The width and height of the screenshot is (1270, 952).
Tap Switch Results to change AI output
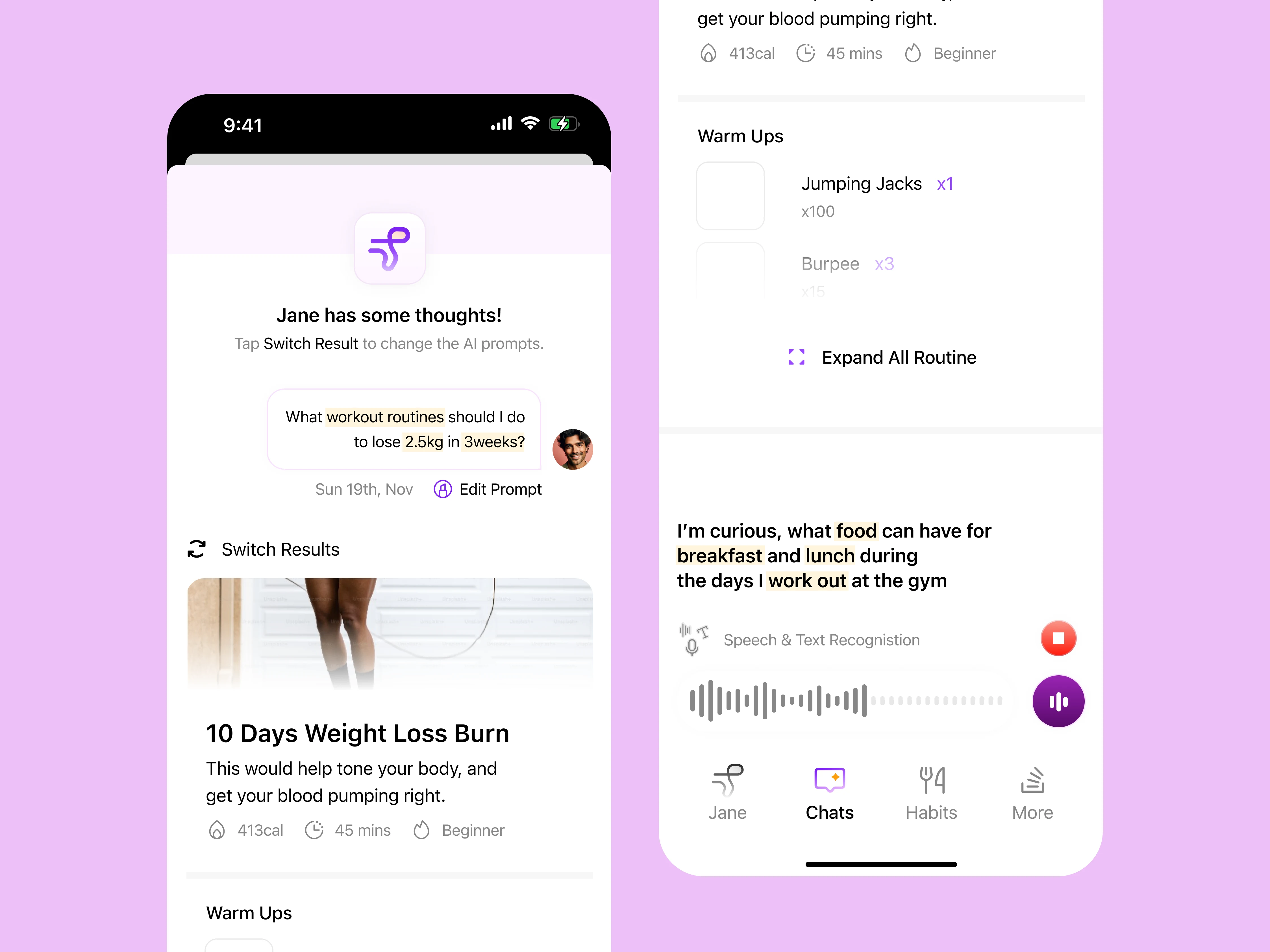[x=263, y=549]
